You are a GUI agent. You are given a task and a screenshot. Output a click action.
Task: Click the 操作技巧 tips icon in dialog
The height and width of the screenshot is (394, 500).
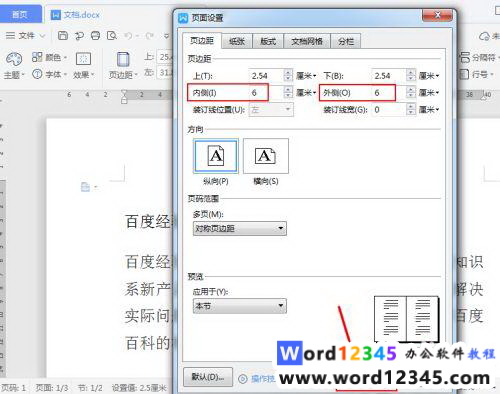pyautogui.click(x=242, y=379)
